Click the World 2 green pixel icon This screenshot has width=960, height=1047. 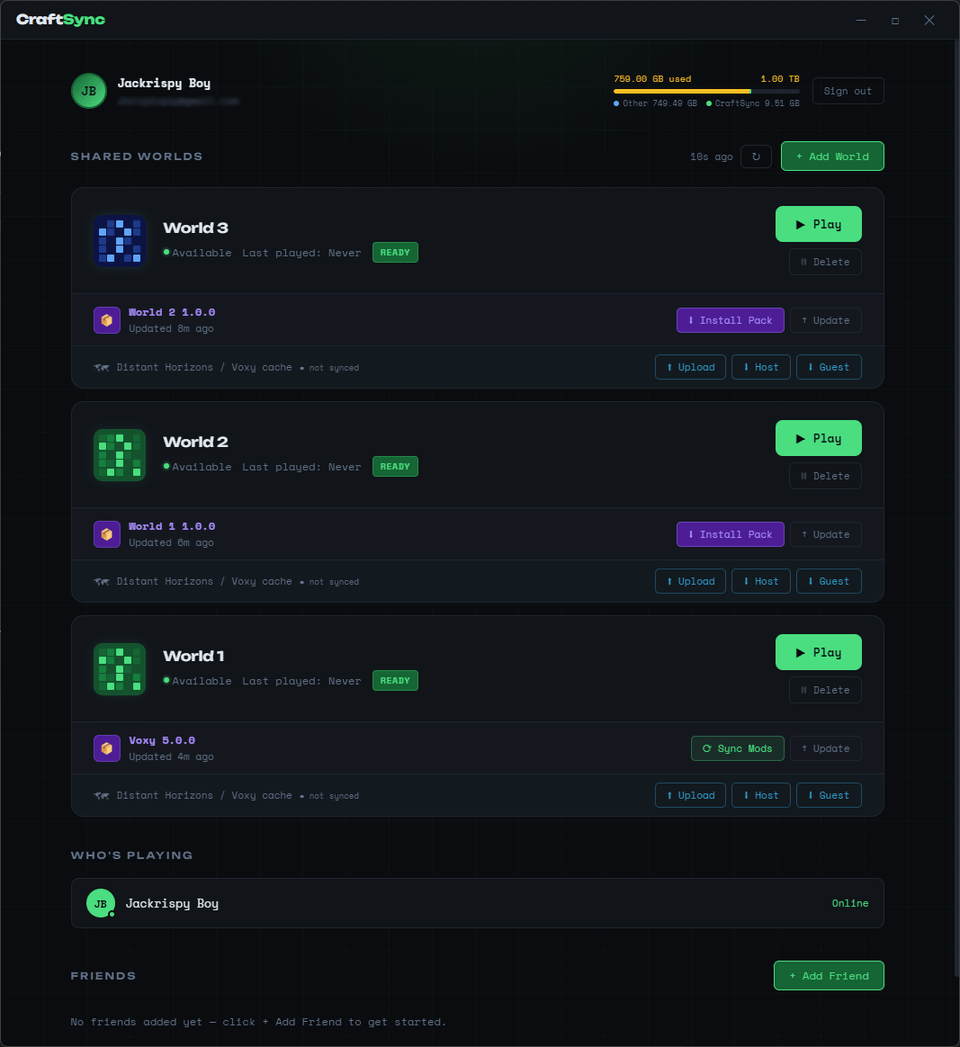pos(119,455)
